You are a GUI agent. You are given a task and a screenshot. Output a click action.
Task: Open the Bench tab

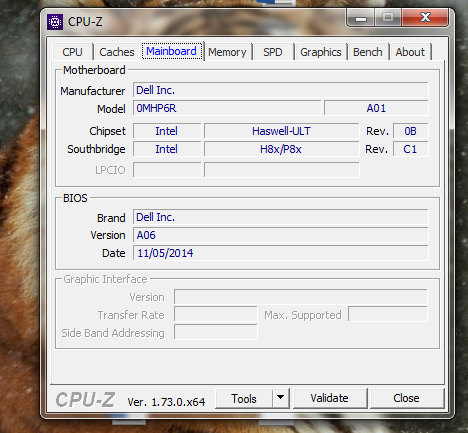[368, 52]
